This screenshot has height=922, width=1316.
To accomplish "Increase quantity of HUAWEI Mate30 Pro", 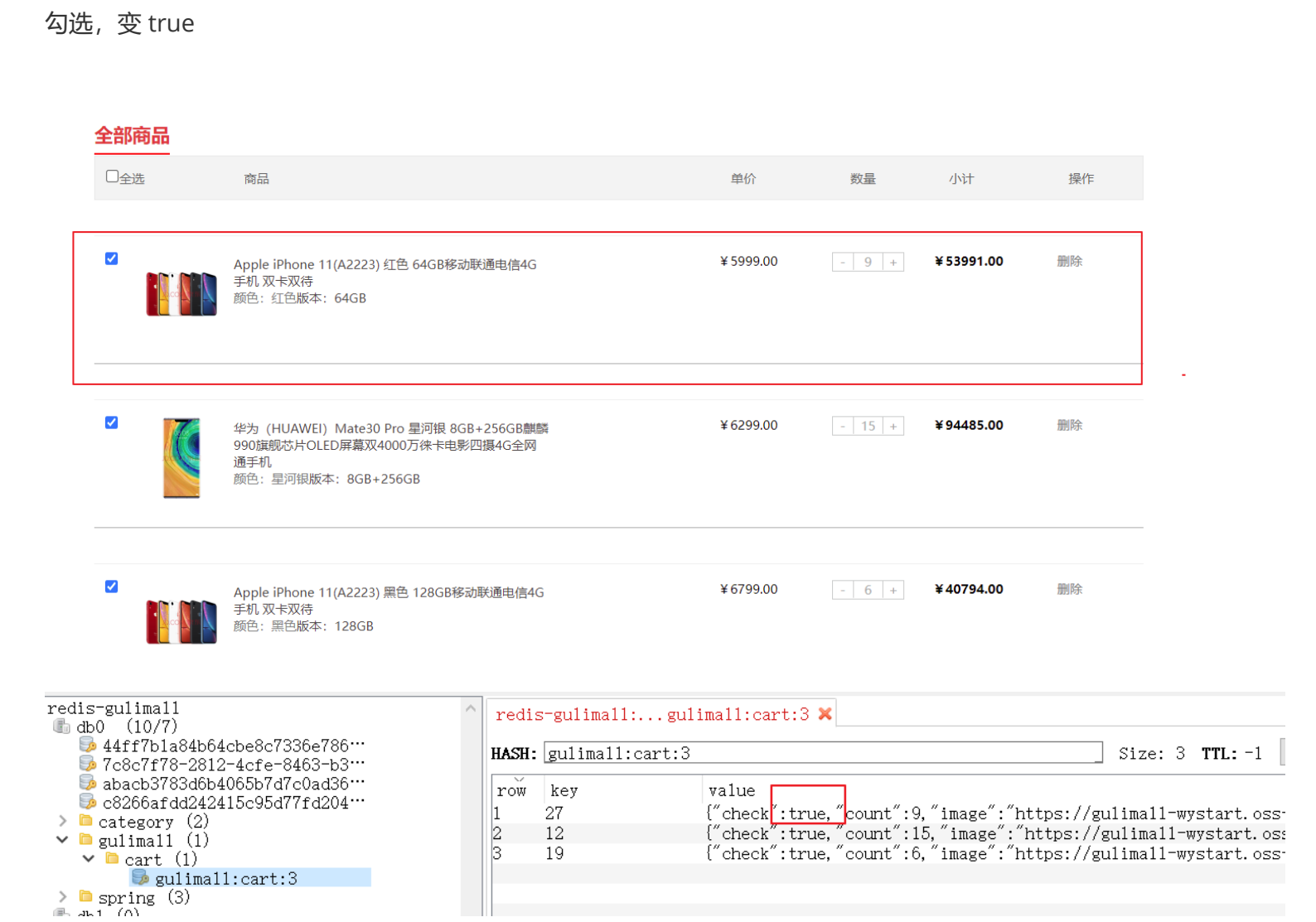I will click(893, 426).
